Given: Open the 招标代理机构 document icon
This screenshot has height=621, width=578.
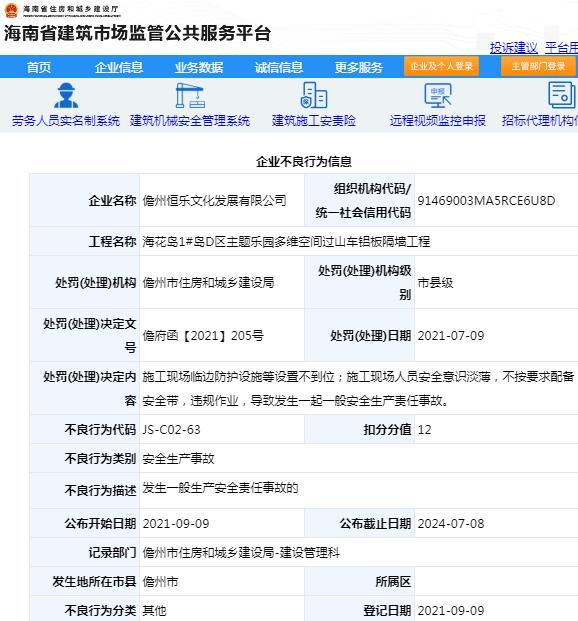Looking at the screenshot, I should click(x=562, y=95).
